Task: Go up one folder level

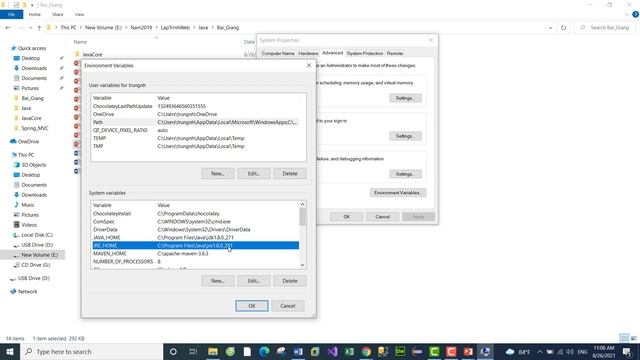Action: coord(39,27)
